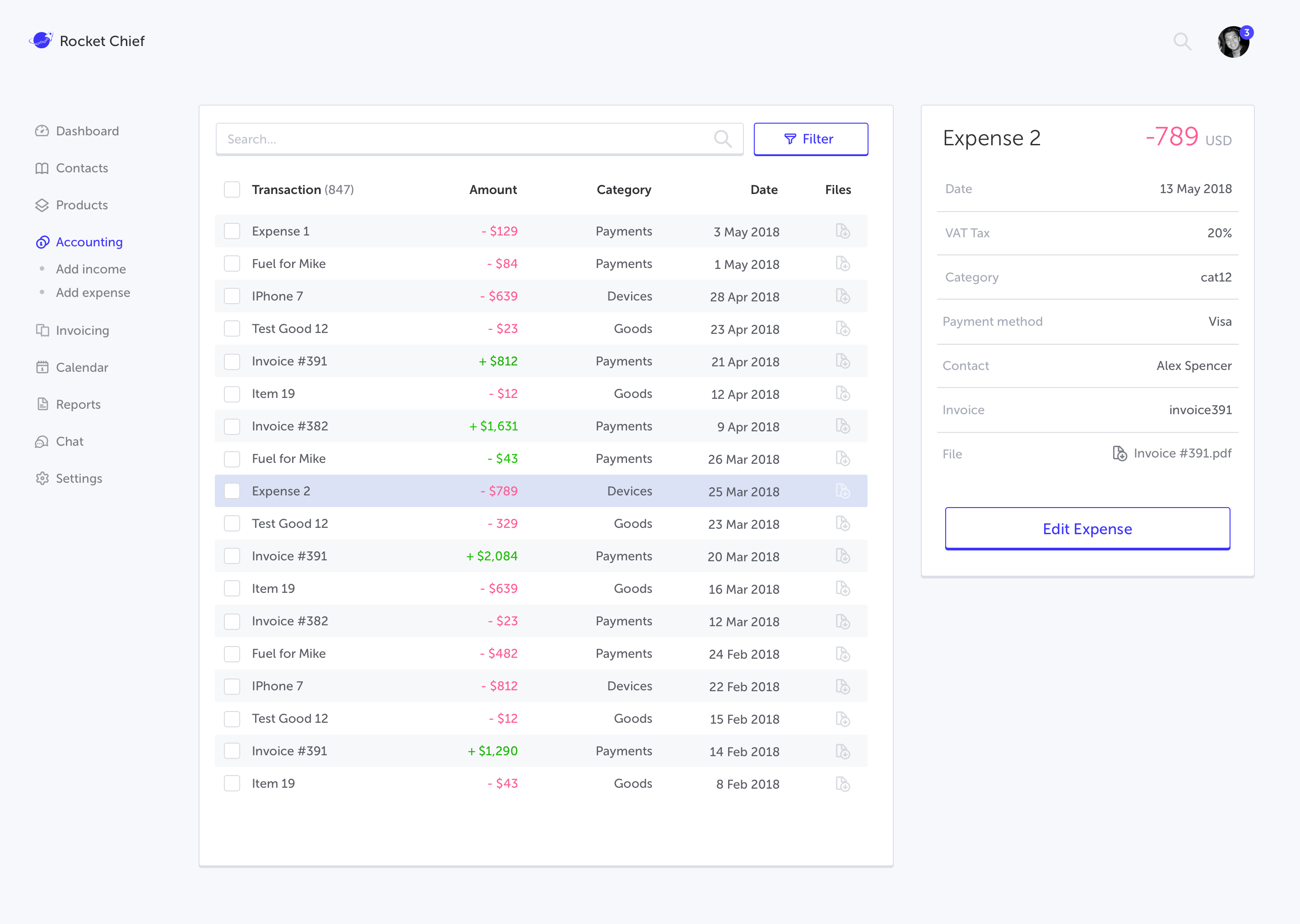
Task: Check the Expense 1 row checkbox
Action: tap(232, 231)
